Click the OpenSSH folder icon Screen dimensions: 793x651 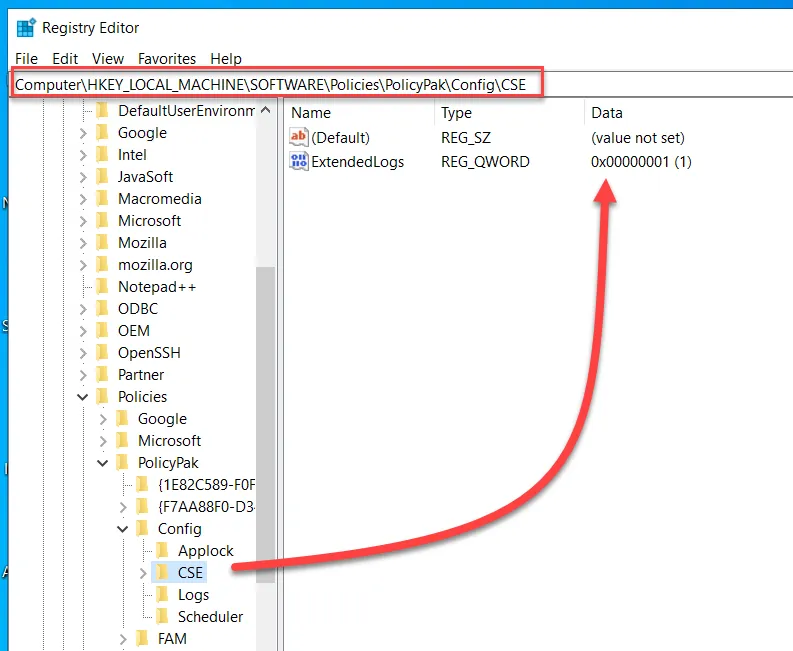[x=102, y=353]
